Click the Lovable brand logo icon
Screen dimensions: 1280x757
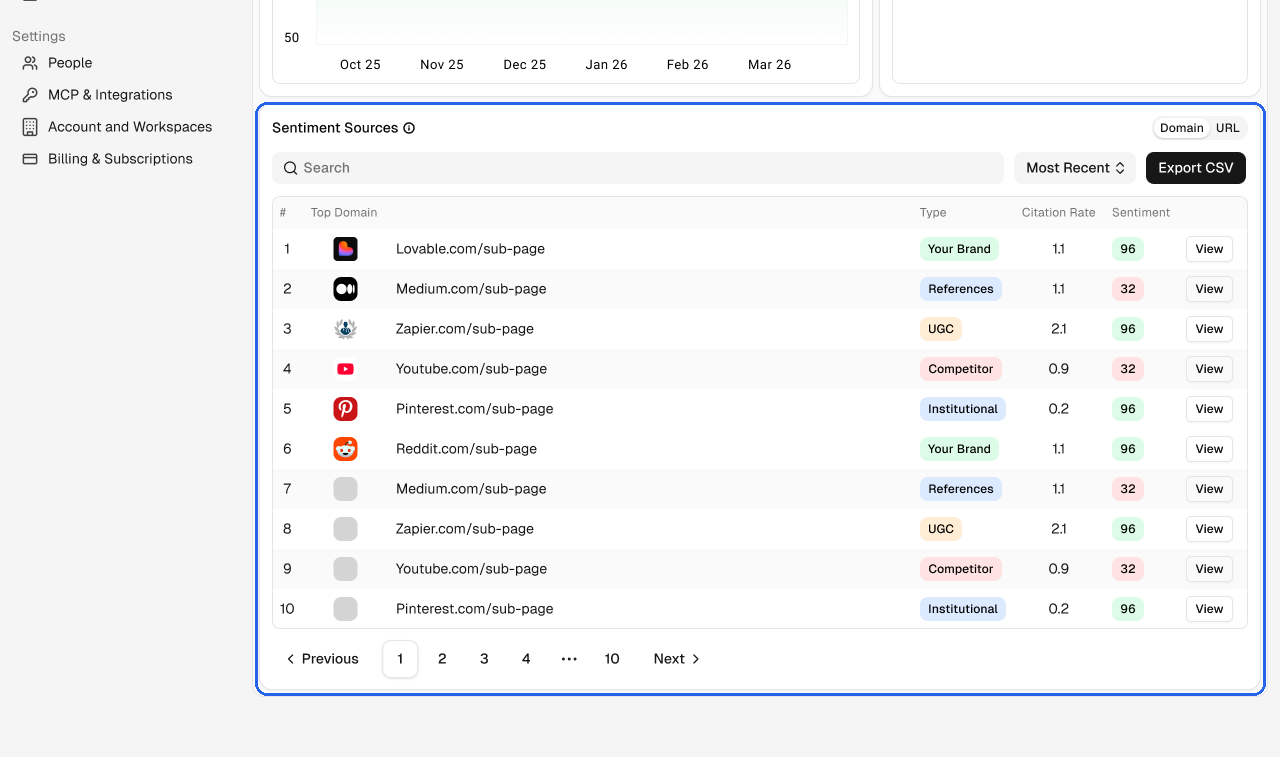(x=345, y=249)
